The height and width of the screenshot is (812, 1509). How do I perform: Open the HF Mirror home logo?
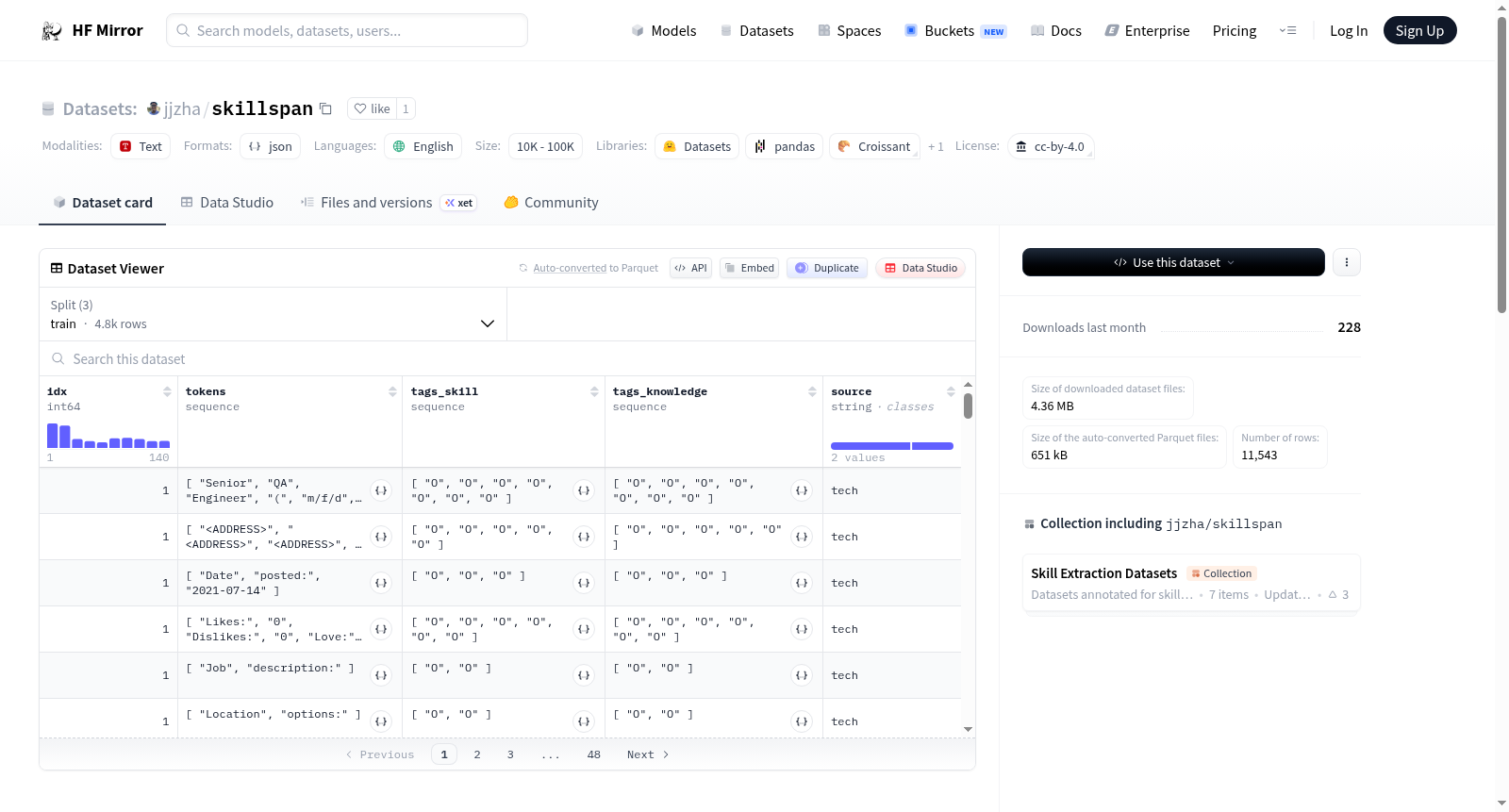click(x=92, y=30)
